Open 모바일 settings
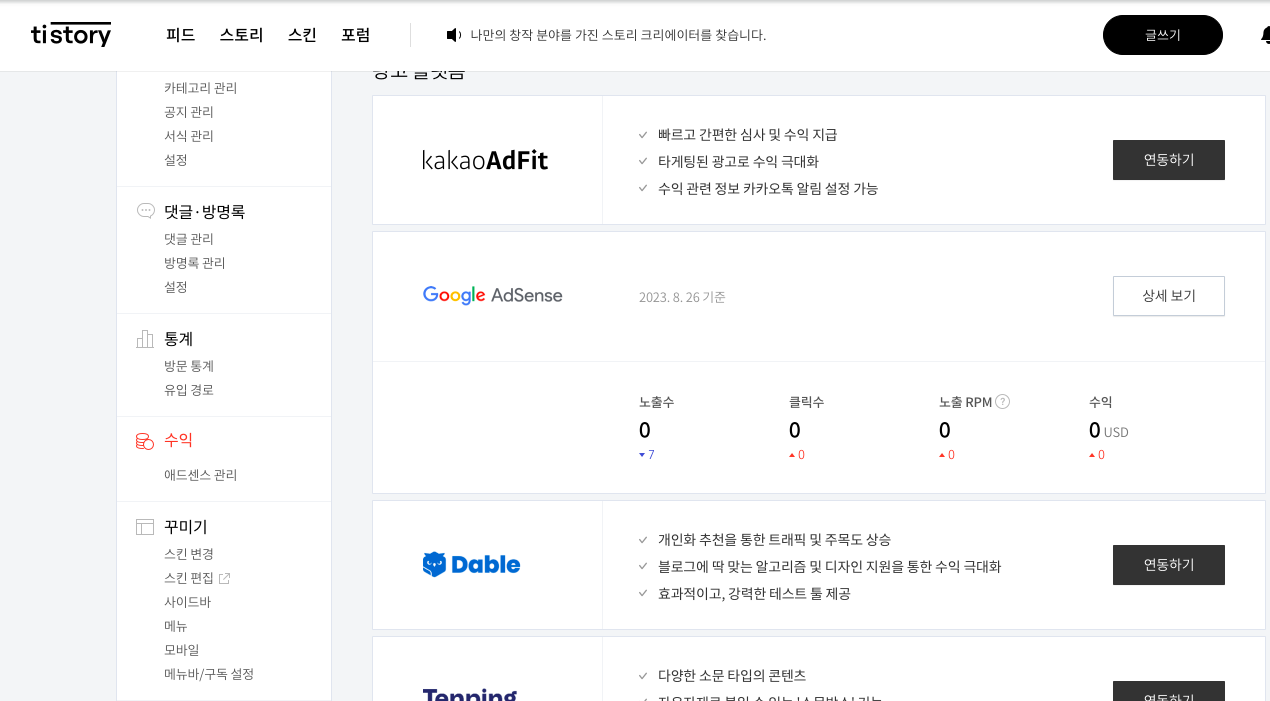This screenshot has width=1270, height=701. click(182, 650)
